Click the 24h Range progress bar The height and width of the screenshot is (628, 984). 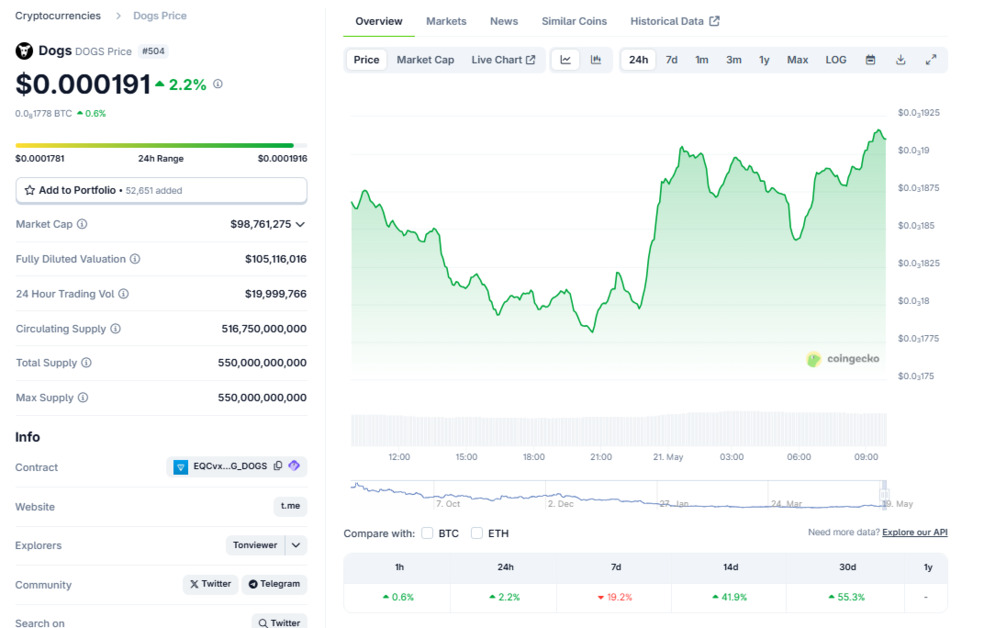coord(161,146)
